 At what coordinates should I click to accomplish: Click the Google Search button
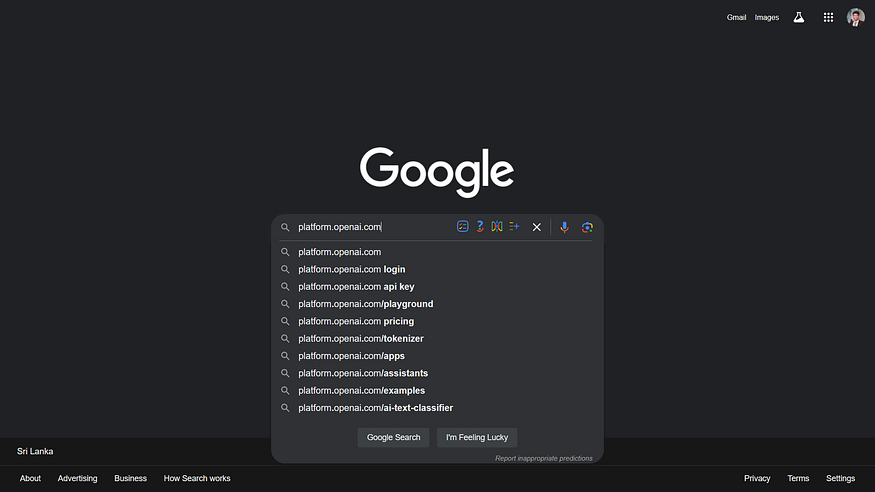(x=393, y=437)
